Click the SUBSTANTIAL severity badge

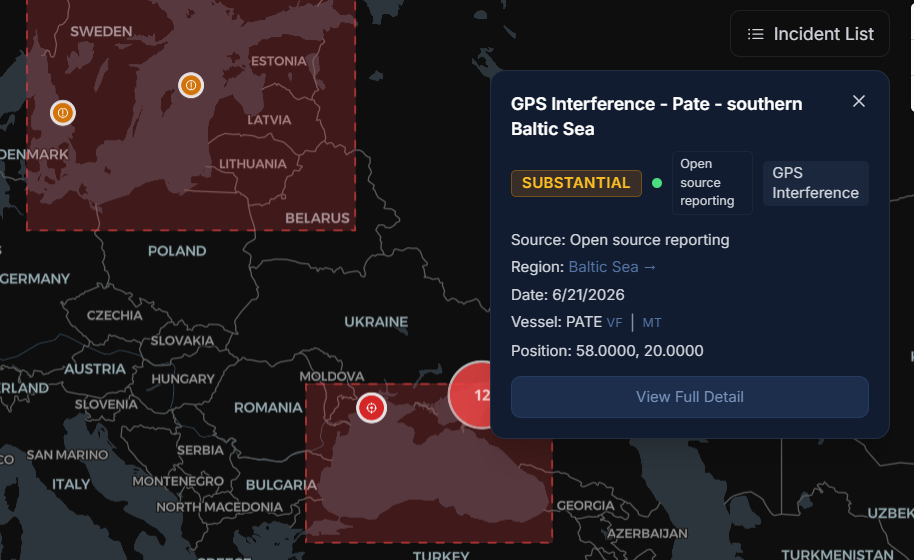576,183
